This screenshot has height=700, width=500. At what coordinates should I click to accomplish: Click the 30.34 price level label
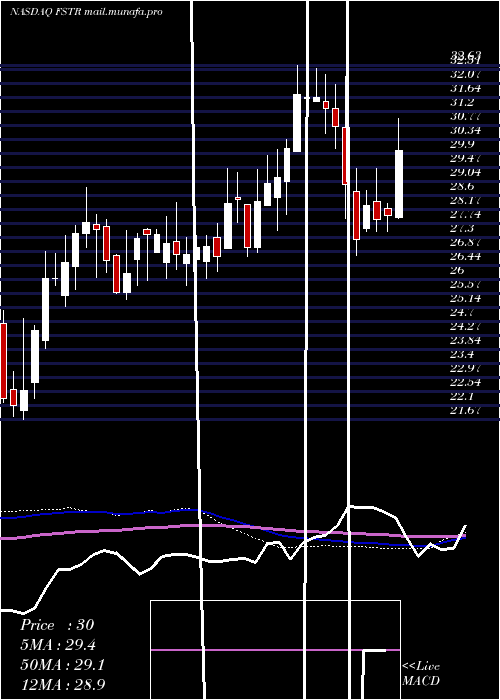click(x=465, y=130)
